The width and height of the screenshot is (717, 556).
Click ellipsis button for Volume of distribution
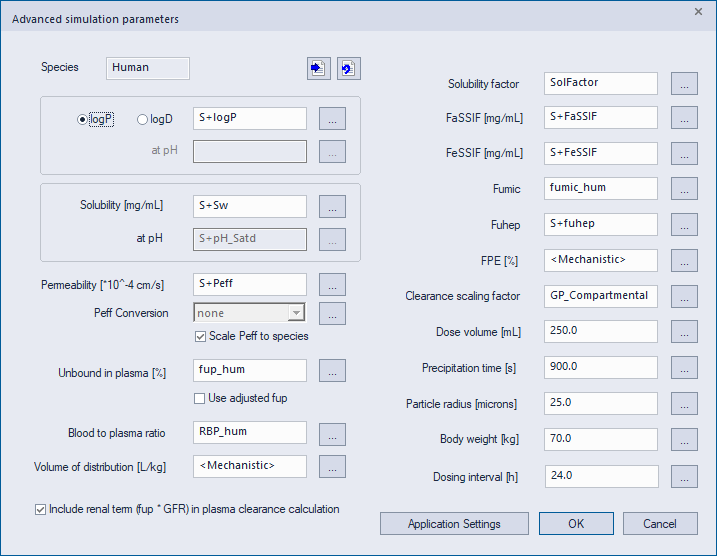(x=332, y=466)
